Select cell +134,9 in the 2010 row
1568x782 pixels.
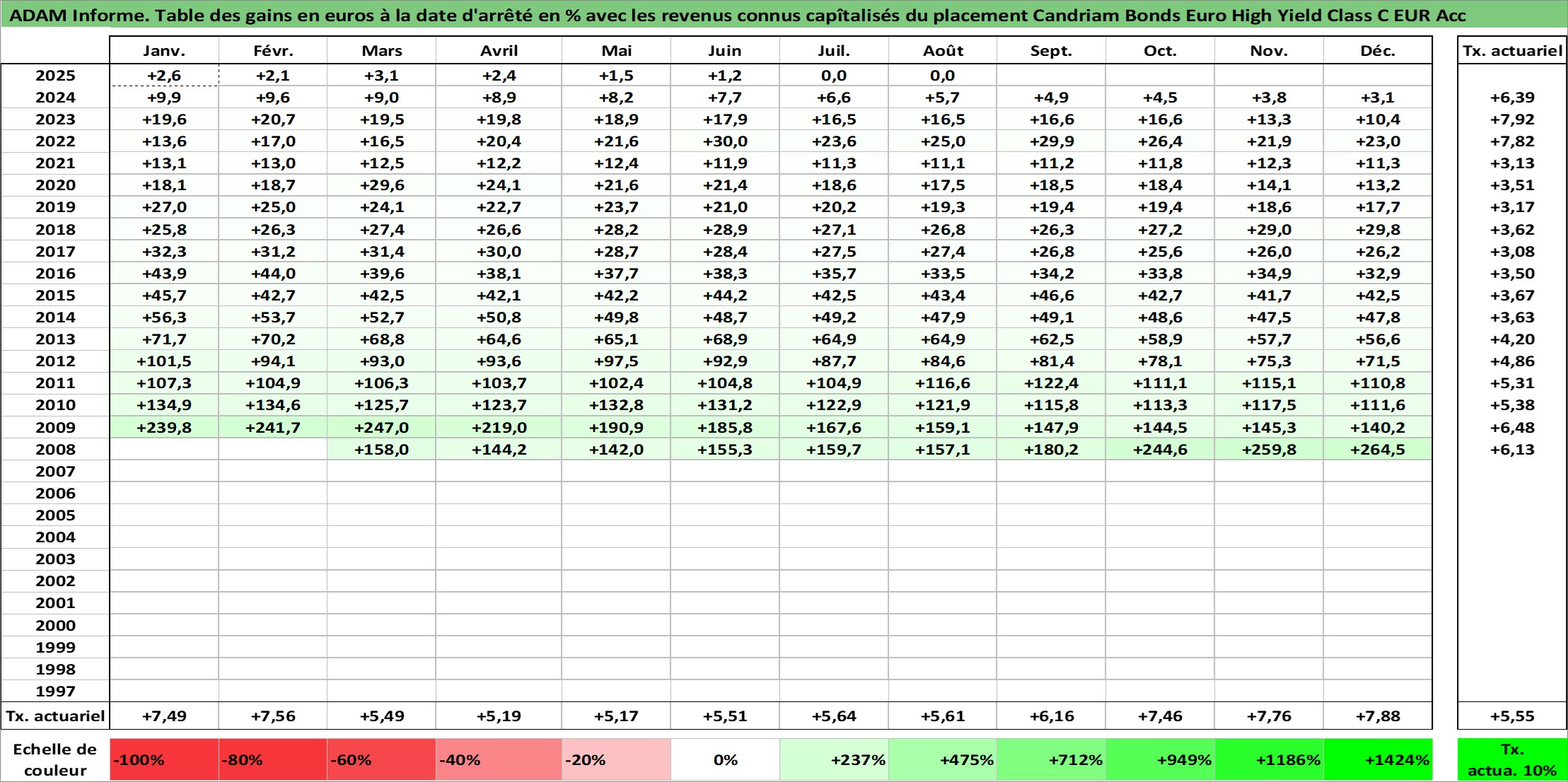pyautogui.click(x=164, y=405)
